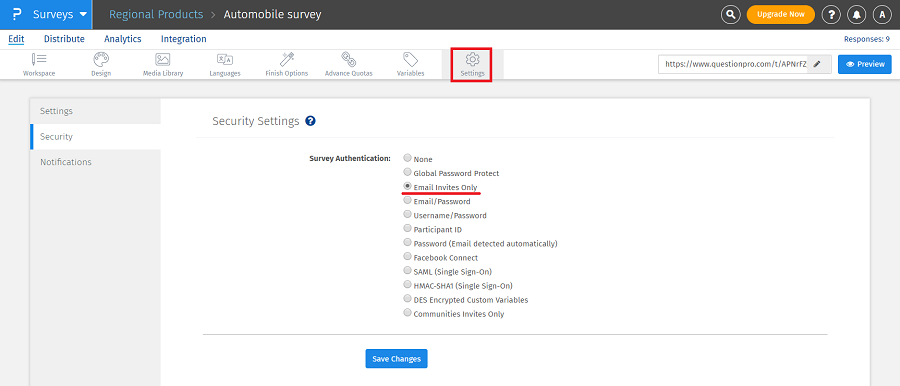Open Notifications in left sidebar

[95, 162]
